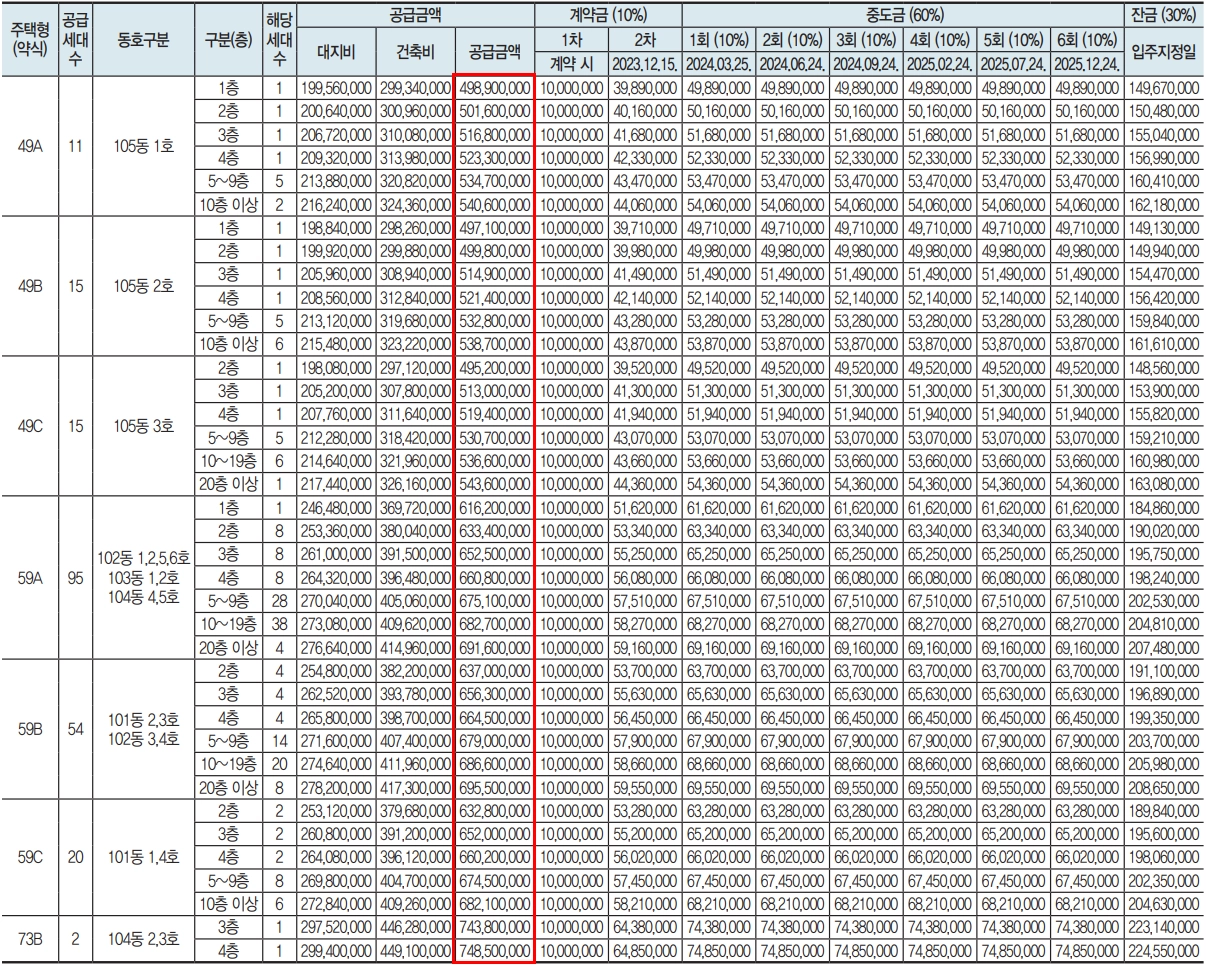Click the 계약금 (10%) header
Viewport: 1206px width, 966px height.
point(607,15)
